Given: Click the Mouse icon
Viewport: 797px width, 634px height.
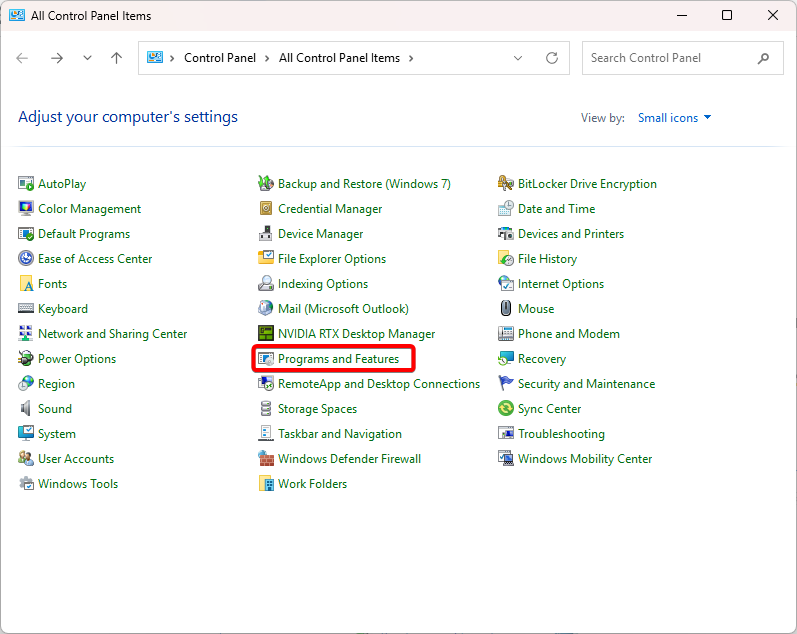Looking at the screenshot, I should pos(506,308).
